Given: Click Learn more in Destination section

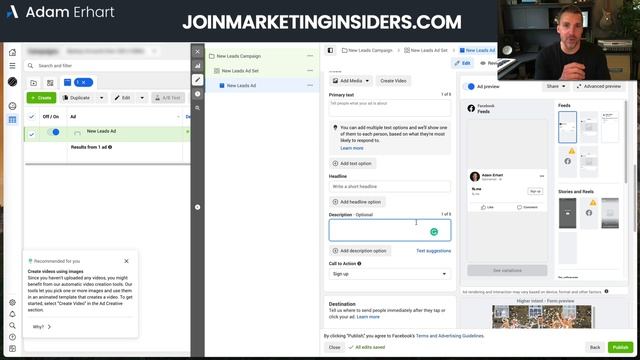Looking at the screenshot, I should [368, 317].
